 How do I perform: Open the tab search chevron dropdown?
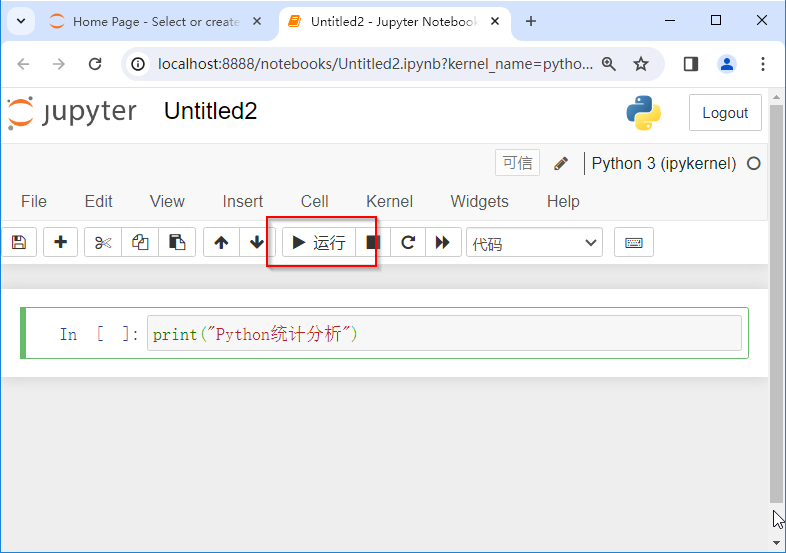[21, 21]
